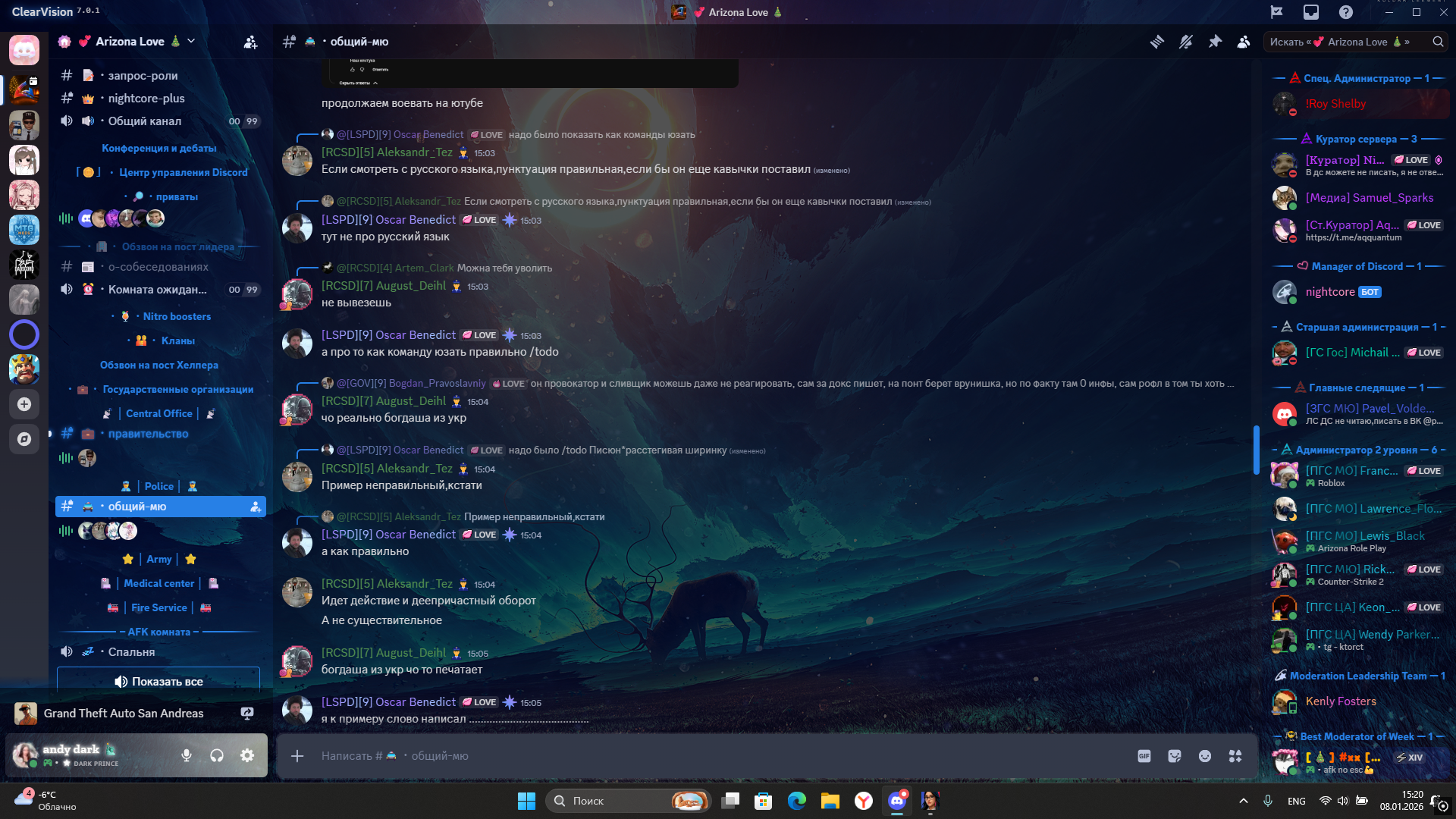Select the запрос-роли channel
1456x819 pixels.
(143, 76)
